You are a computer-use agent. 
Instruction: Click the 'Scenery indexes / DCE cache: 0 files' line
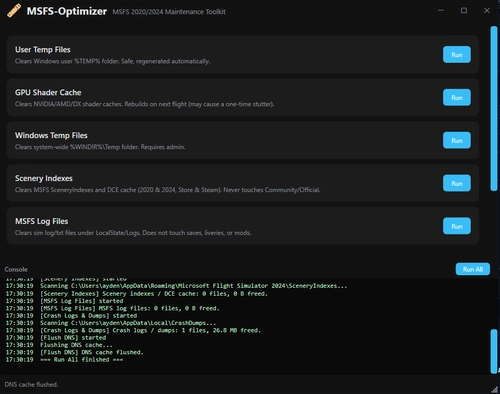[x=137, y=294]
